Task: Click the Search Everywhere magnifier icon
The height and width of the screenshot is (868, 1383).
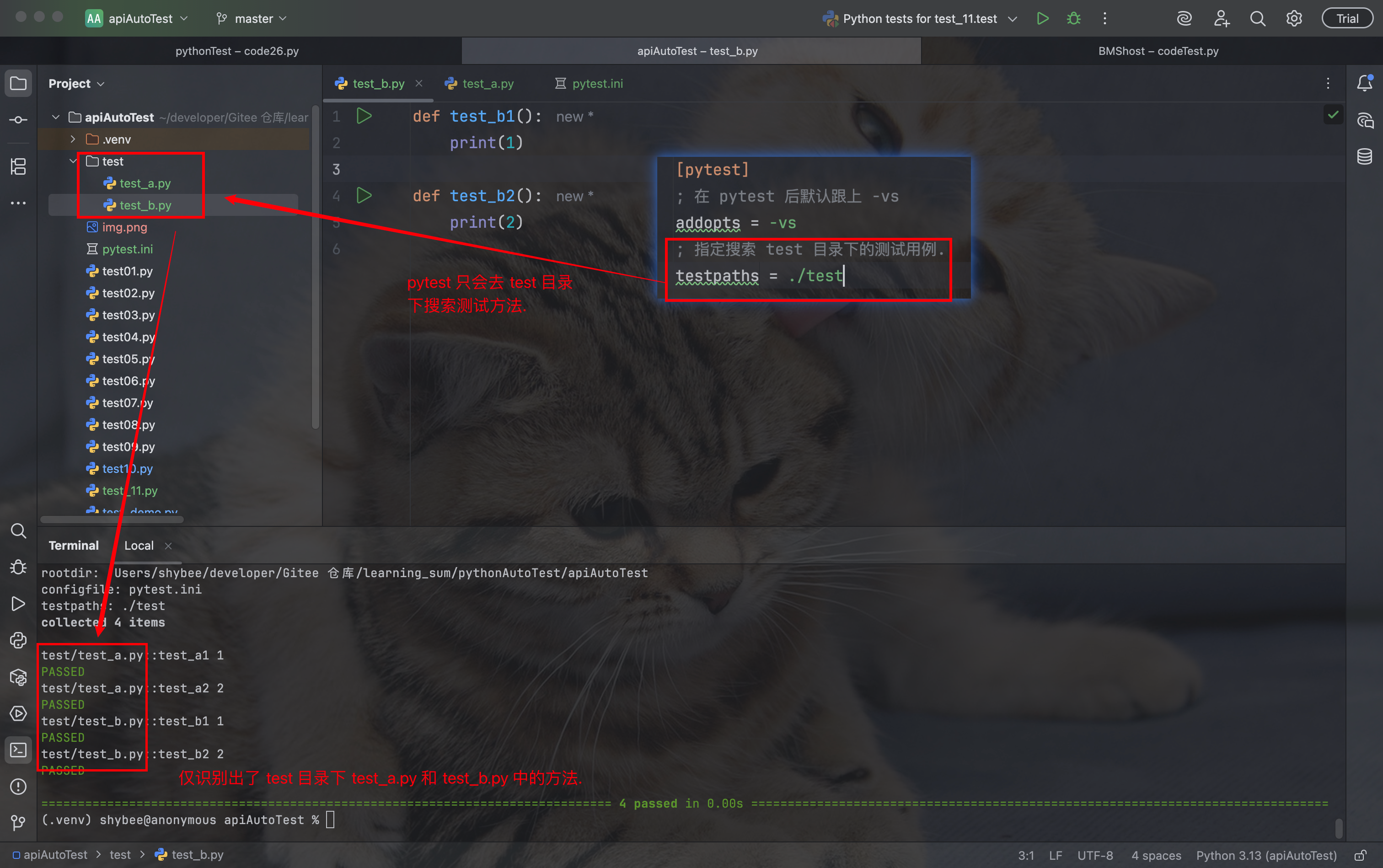Action: coord(1257,18)
